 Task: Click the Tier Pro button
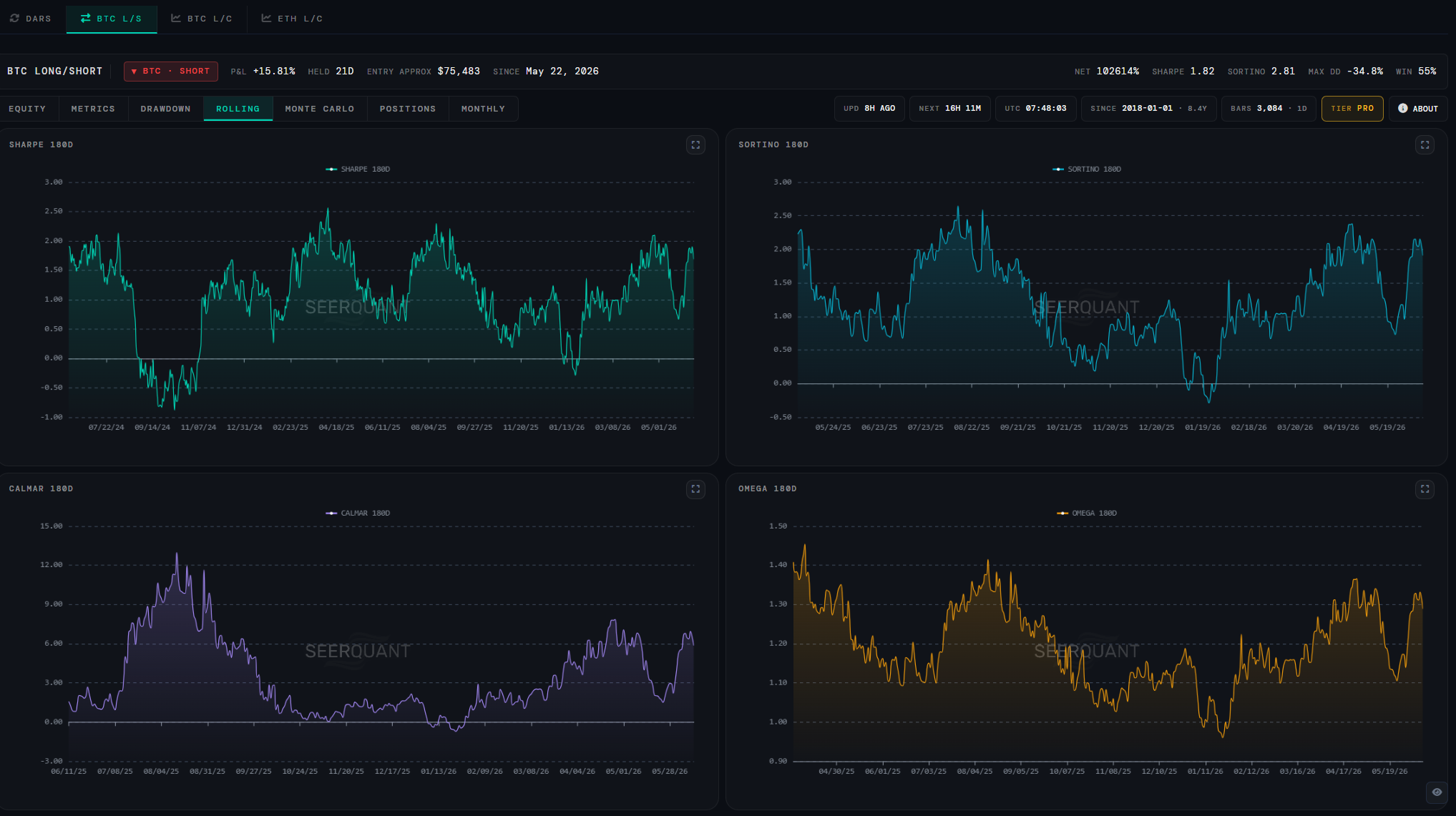pos(1352,109)
